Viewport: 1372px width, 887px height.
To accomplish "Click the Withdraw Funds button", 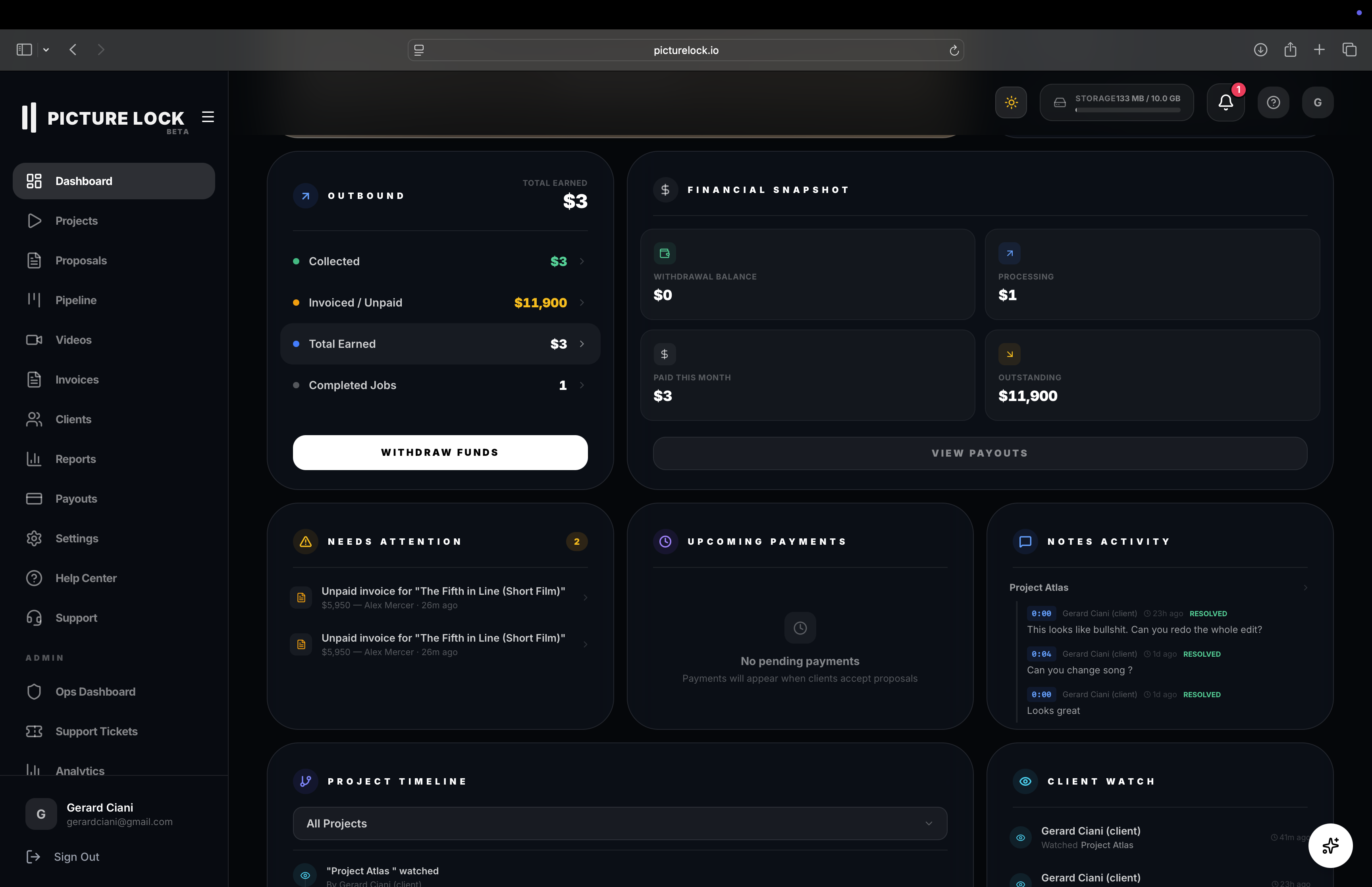I will pyautogui.click(x=440, y=452).
